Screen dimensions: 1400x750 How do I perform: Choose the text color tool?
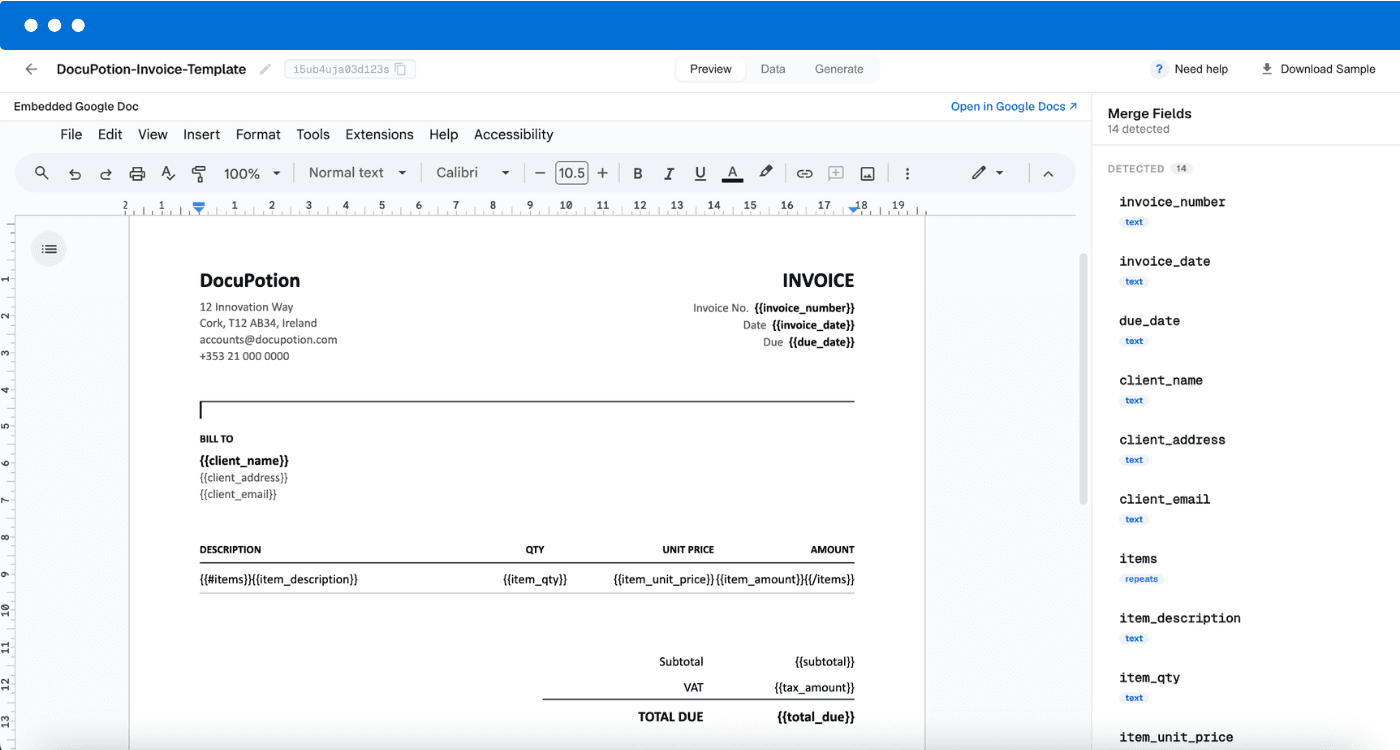click(x=733, y=173)
